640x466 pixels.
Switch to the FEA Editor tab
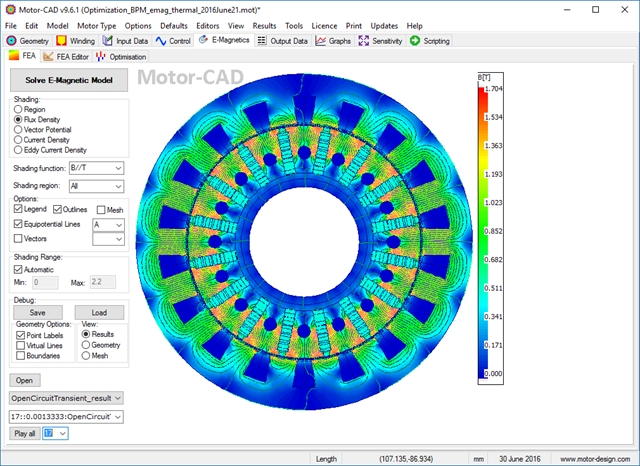(x=64, y=57)
